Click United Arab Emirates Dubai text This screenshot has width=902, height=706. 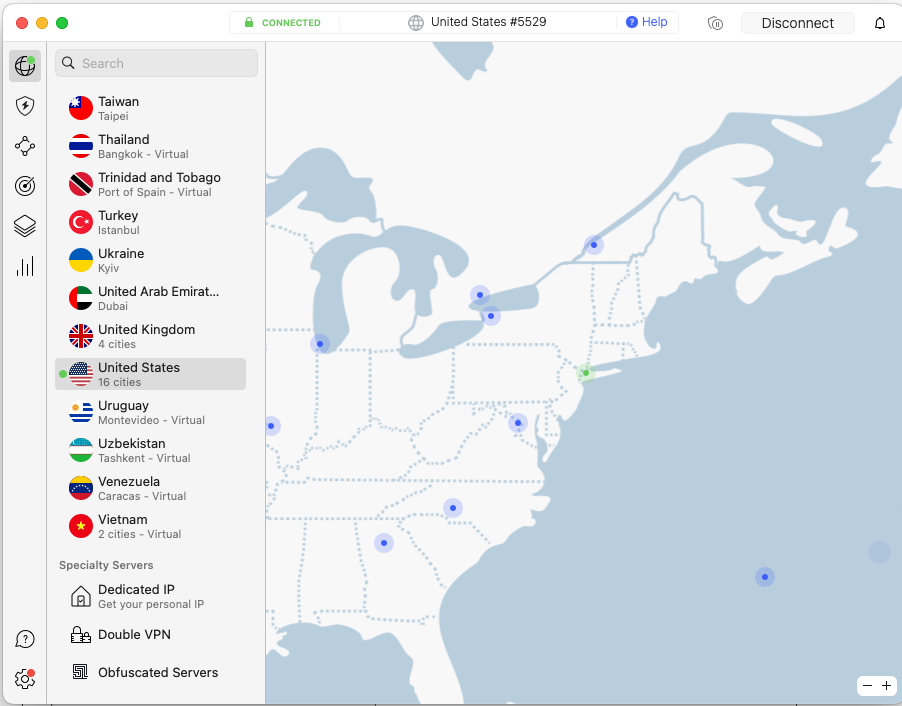158,298
